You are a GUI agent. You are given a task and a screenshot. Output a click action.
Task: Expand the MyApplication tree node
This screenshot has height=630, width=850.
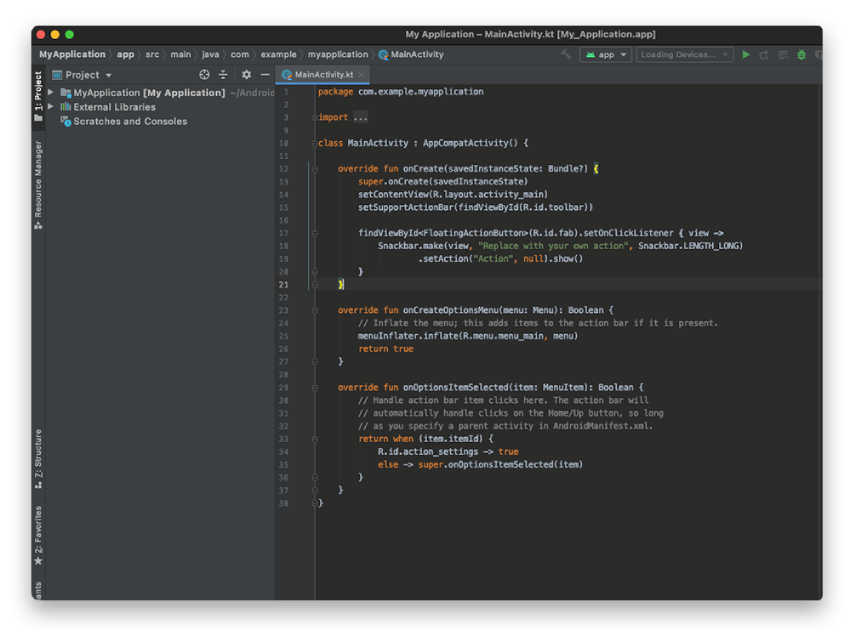[51, 93]
